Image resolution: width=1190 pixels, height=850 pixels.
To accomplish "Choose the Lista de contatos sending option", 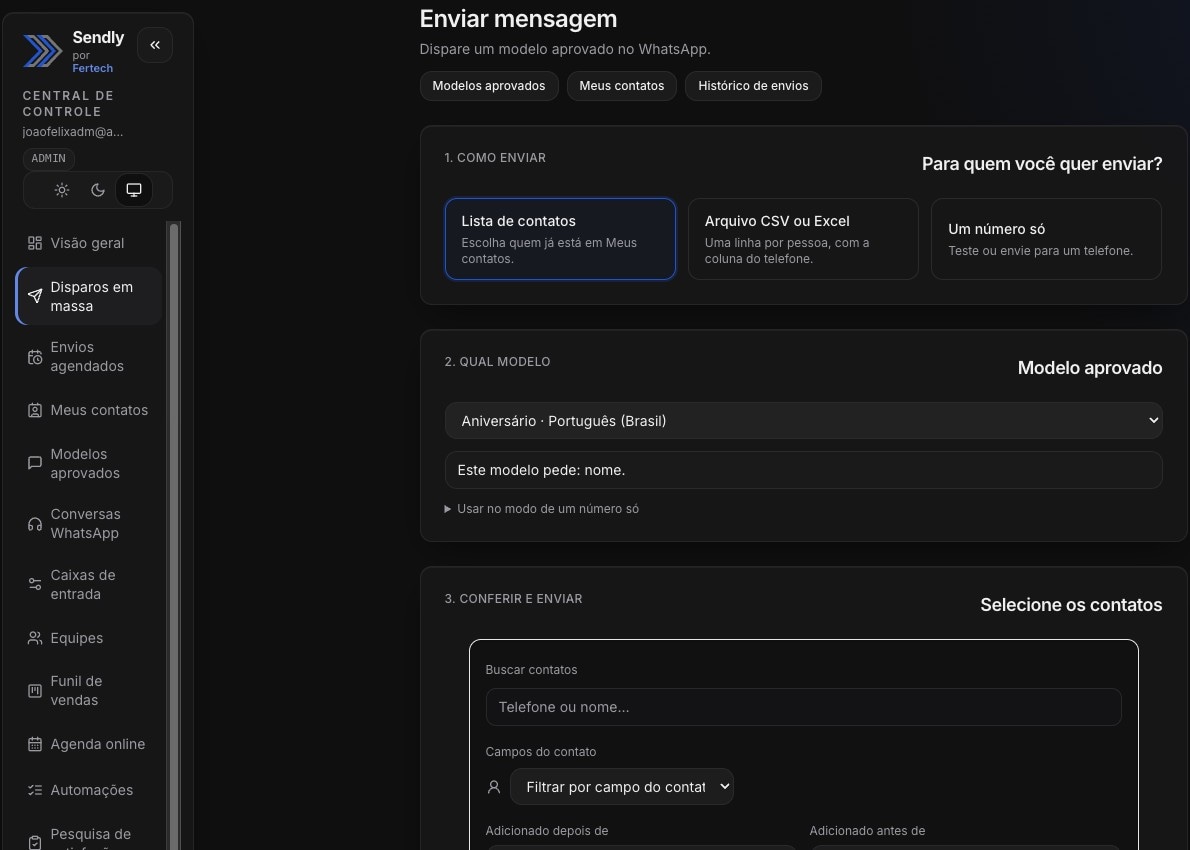I will click(x=560, y=239).
